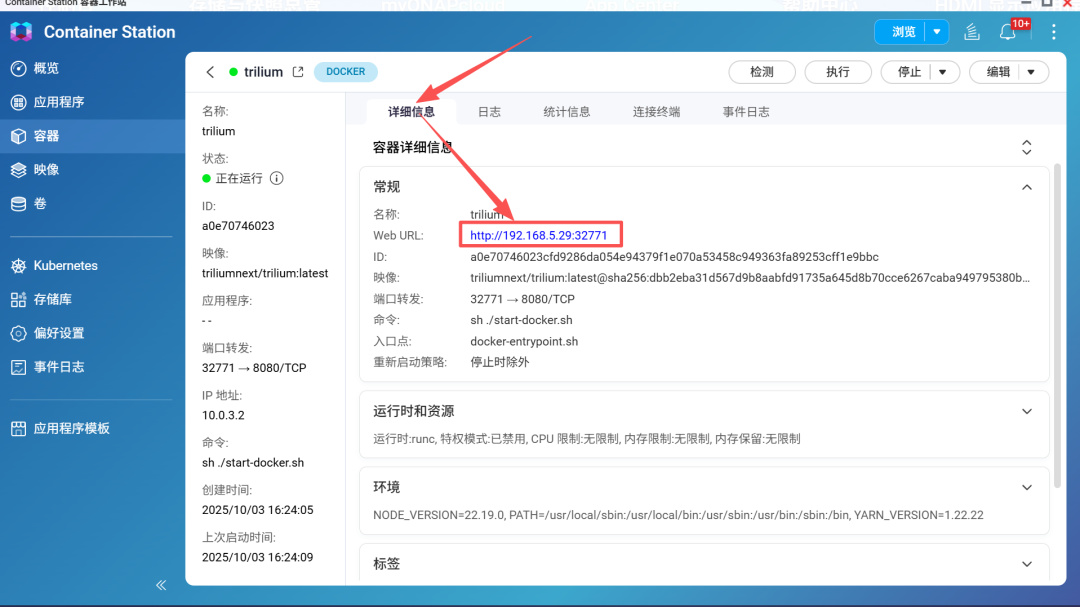This screenshot has width=1080, height=607.
Task: Click the short ID a0e70746023
Action: coord(238,226)
